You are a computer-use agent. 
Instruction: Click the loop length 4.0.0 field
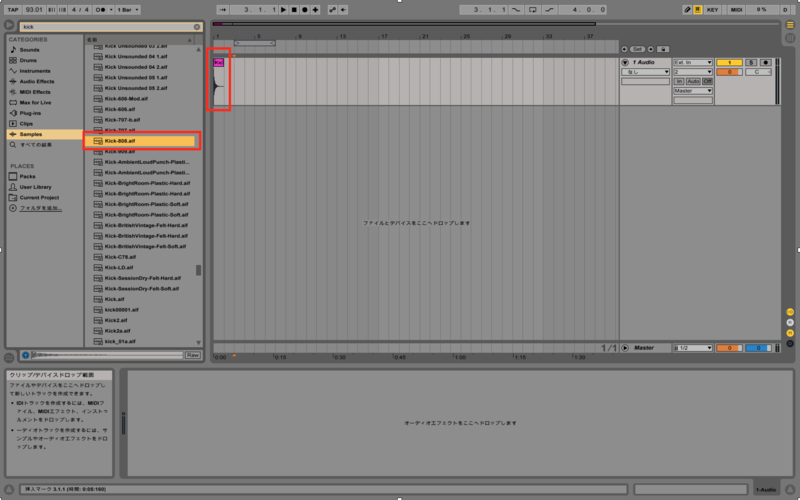point(583,10)
